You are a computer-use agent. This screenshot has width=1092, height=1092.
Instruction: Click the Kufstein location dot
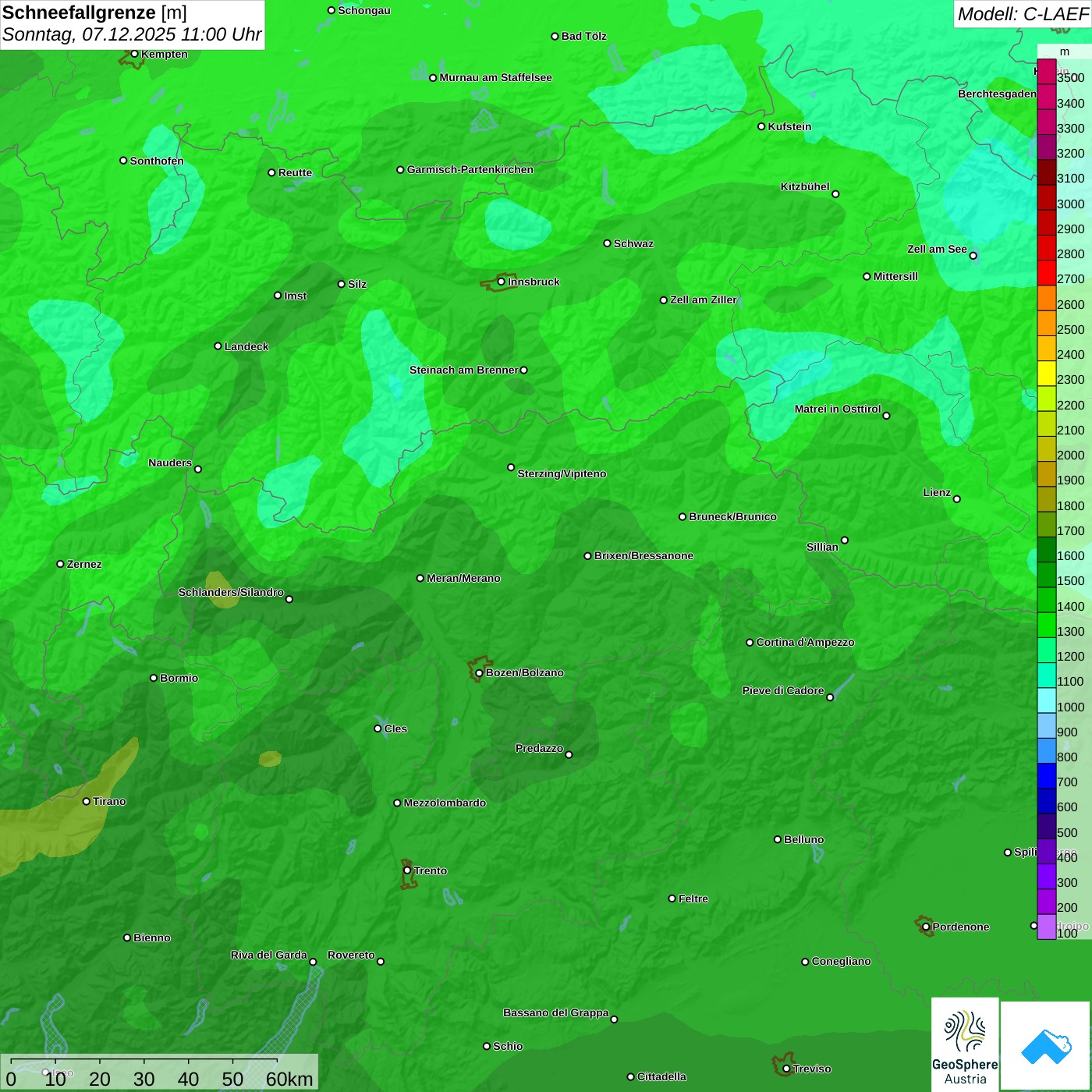point(762,126)
